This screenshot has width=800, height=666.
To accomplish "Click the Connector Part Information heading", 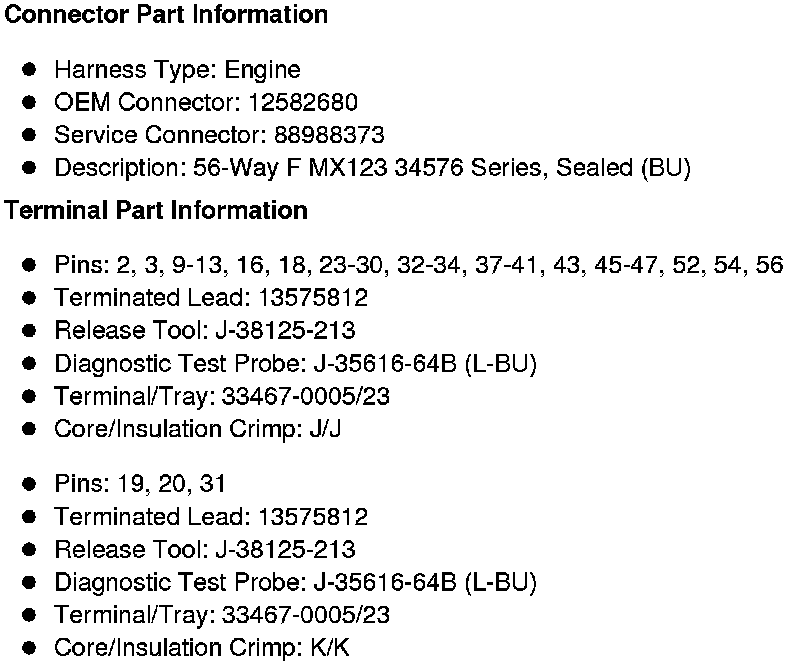I will [166, 15].
